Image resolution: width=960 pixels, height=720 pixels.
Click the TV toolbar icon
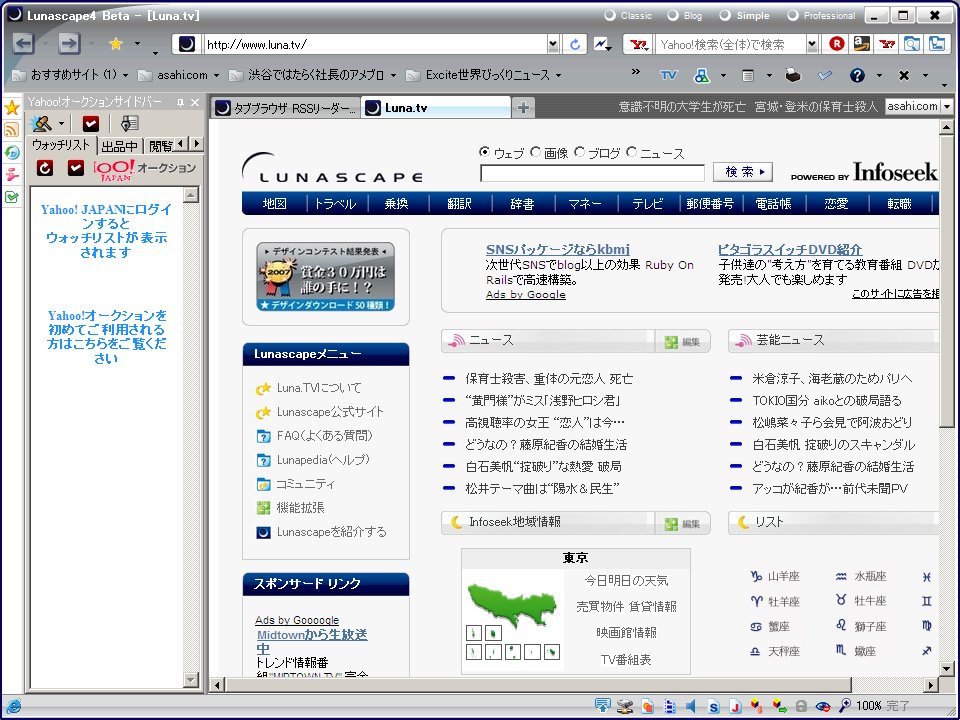click(669, 75)
